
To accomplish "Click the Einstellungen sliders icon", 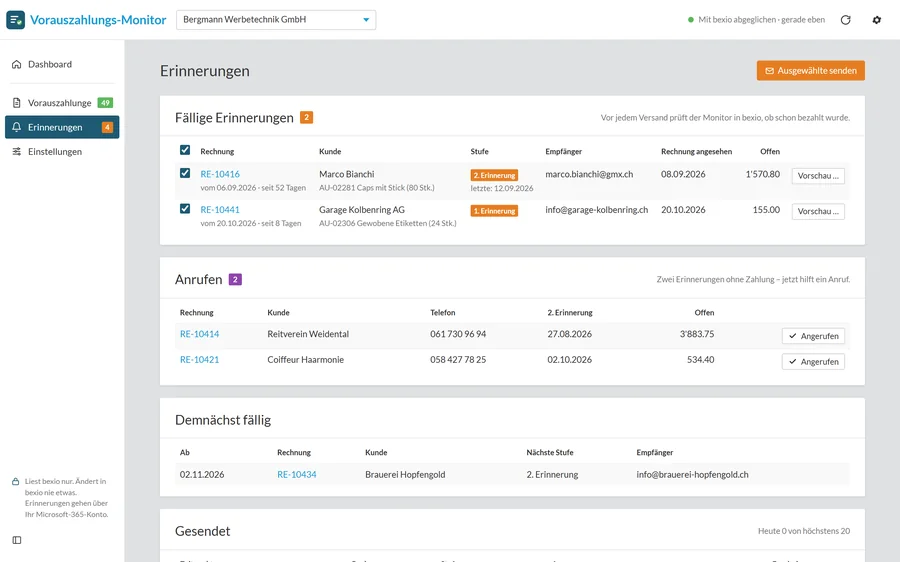I will coord(17,152).
